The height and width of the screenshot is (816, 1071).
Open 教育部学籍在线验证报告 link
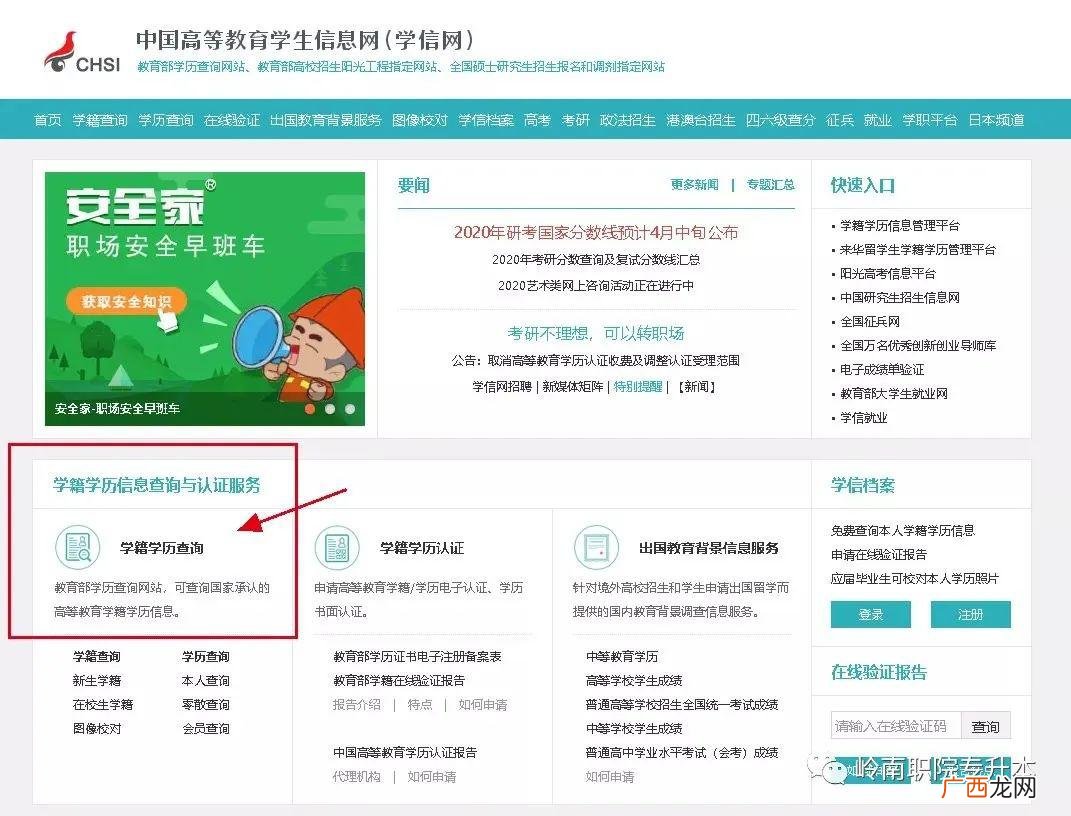[x=399, y=681]
